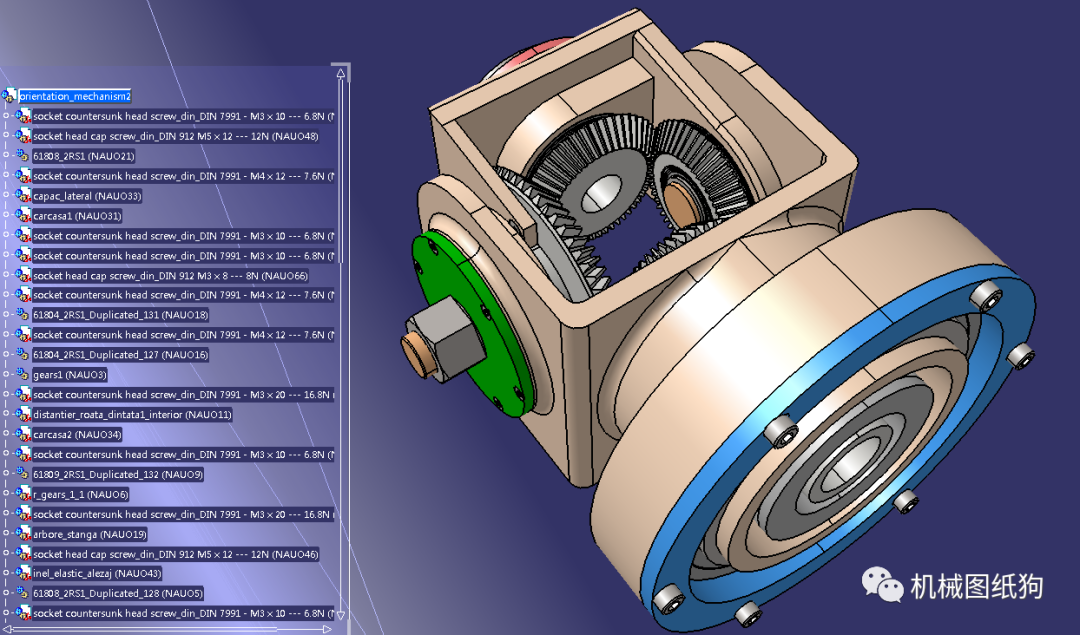Screen dimensions: 1080x635
Task: Expand the 61808_2RS1 (NAUO21) node
Action: 6,156
